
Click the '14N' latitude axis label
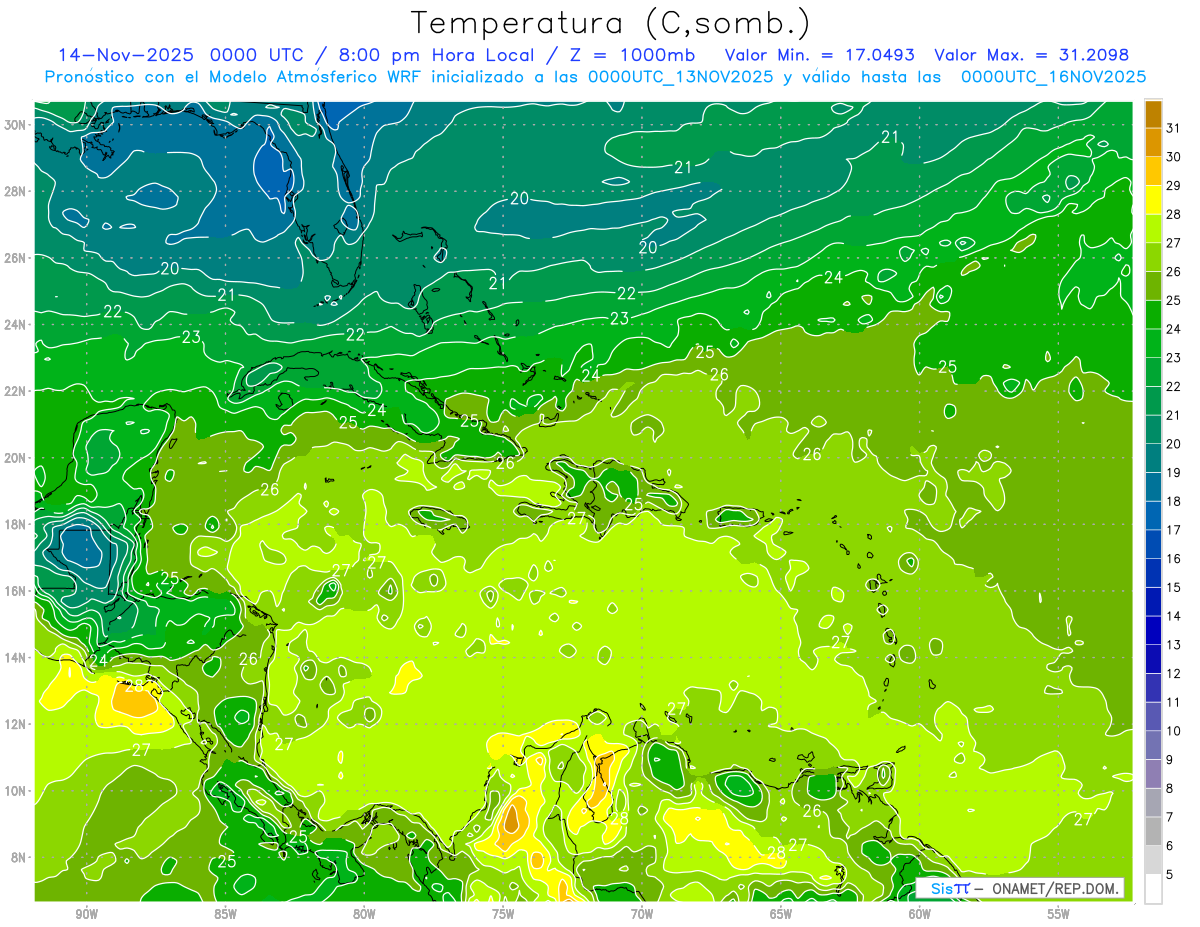pos(16,657)
